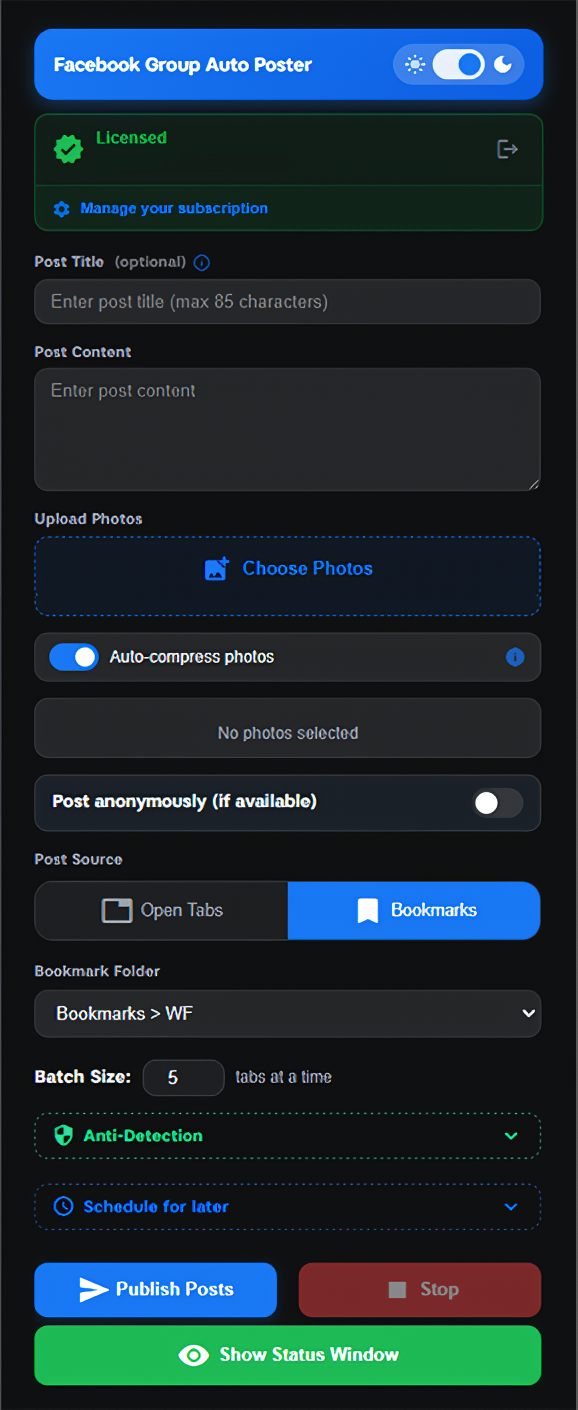
Task: Click the Publish Posts button
Action: pyautogui.click(x=155, y=1290)
